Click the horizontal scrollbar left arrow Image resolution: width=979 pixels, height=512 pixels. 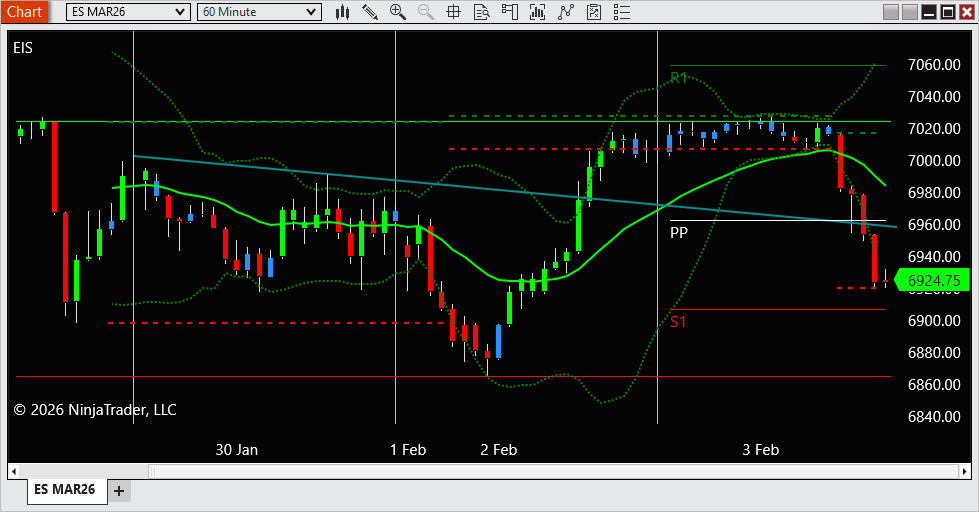click(x=14, y=471)
